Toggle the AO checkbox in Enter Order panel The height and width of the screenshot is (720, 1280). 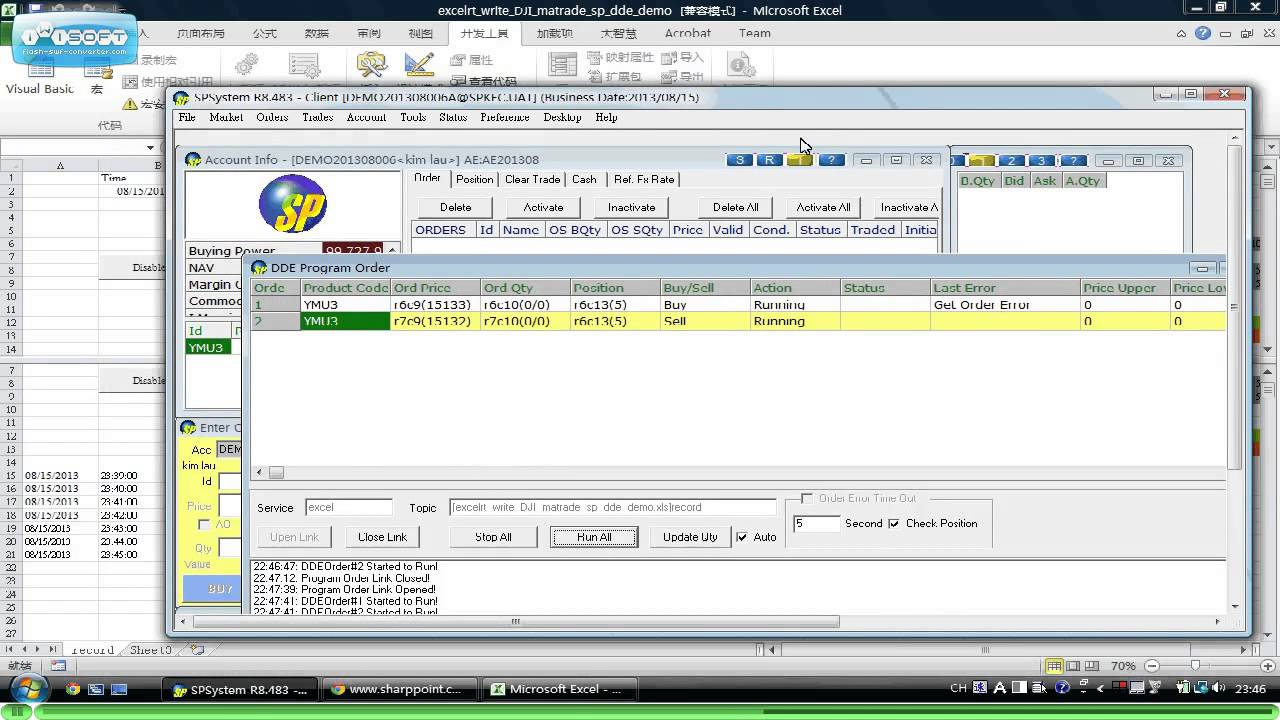(204, 524)
